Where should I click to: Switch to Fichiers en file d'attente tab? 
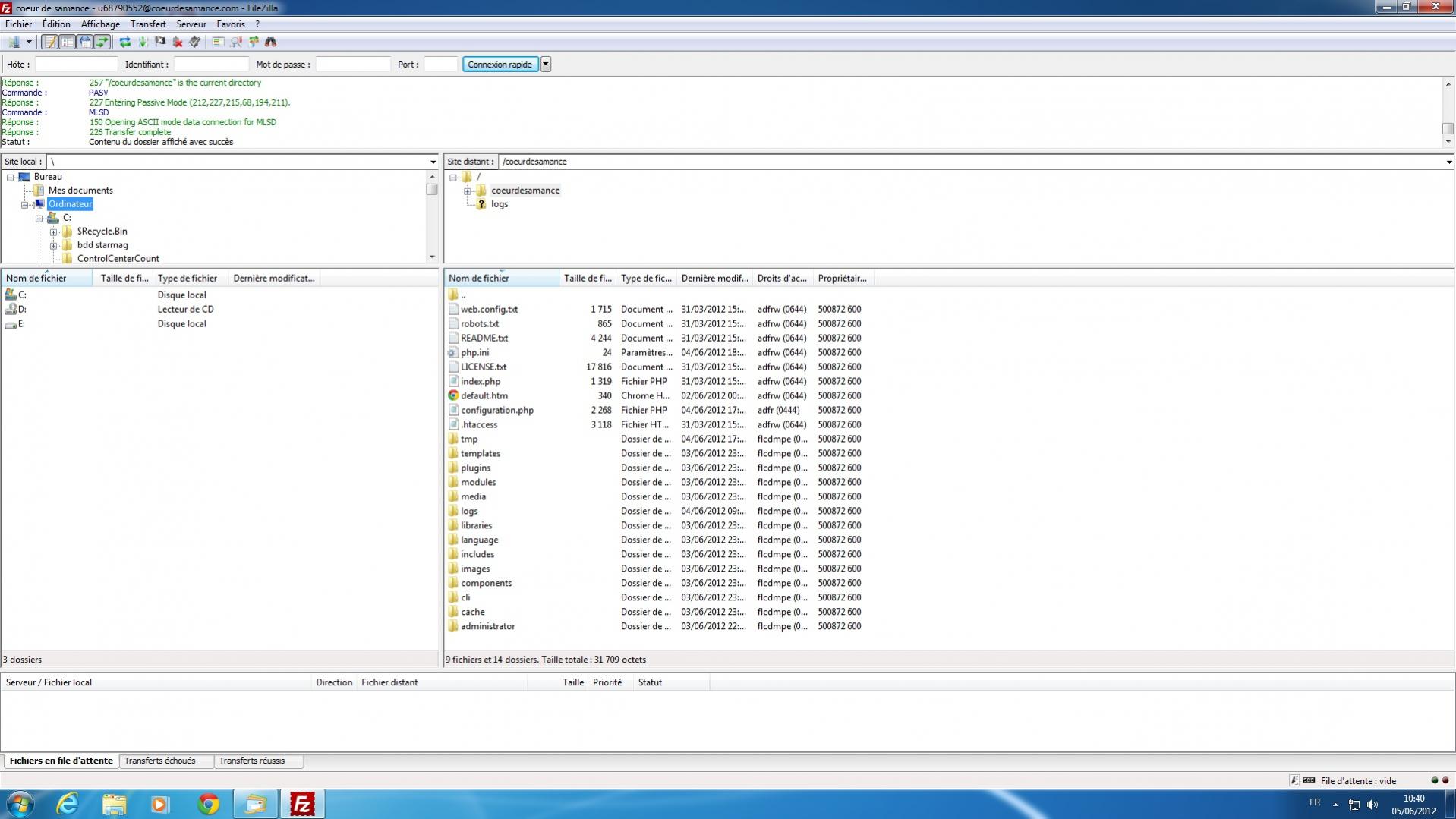61,761
